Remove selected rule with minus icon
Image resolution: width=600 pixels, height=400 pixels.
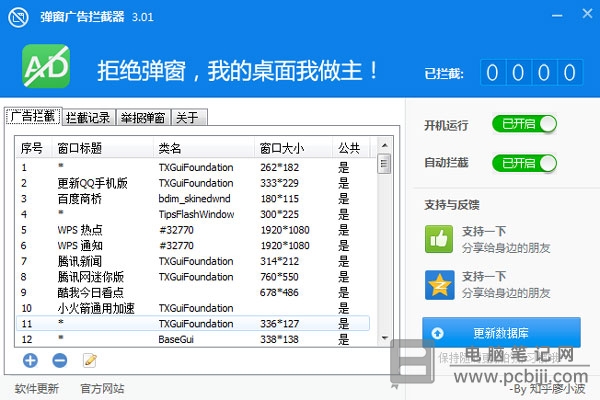pyautogui.click(x=60, y=360)
